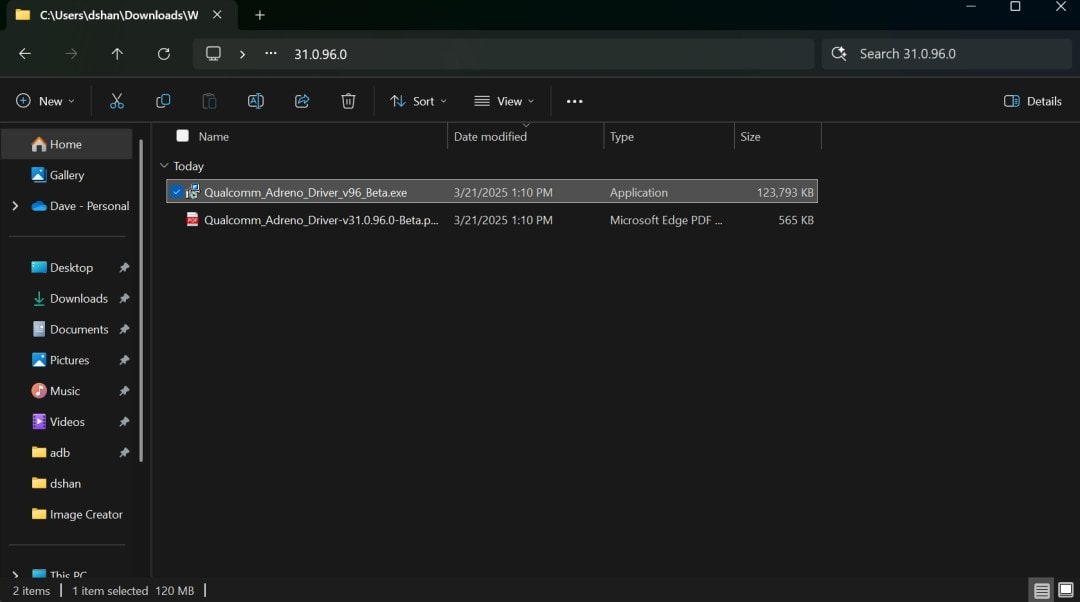Refresh the folder view

click(164, 54)
